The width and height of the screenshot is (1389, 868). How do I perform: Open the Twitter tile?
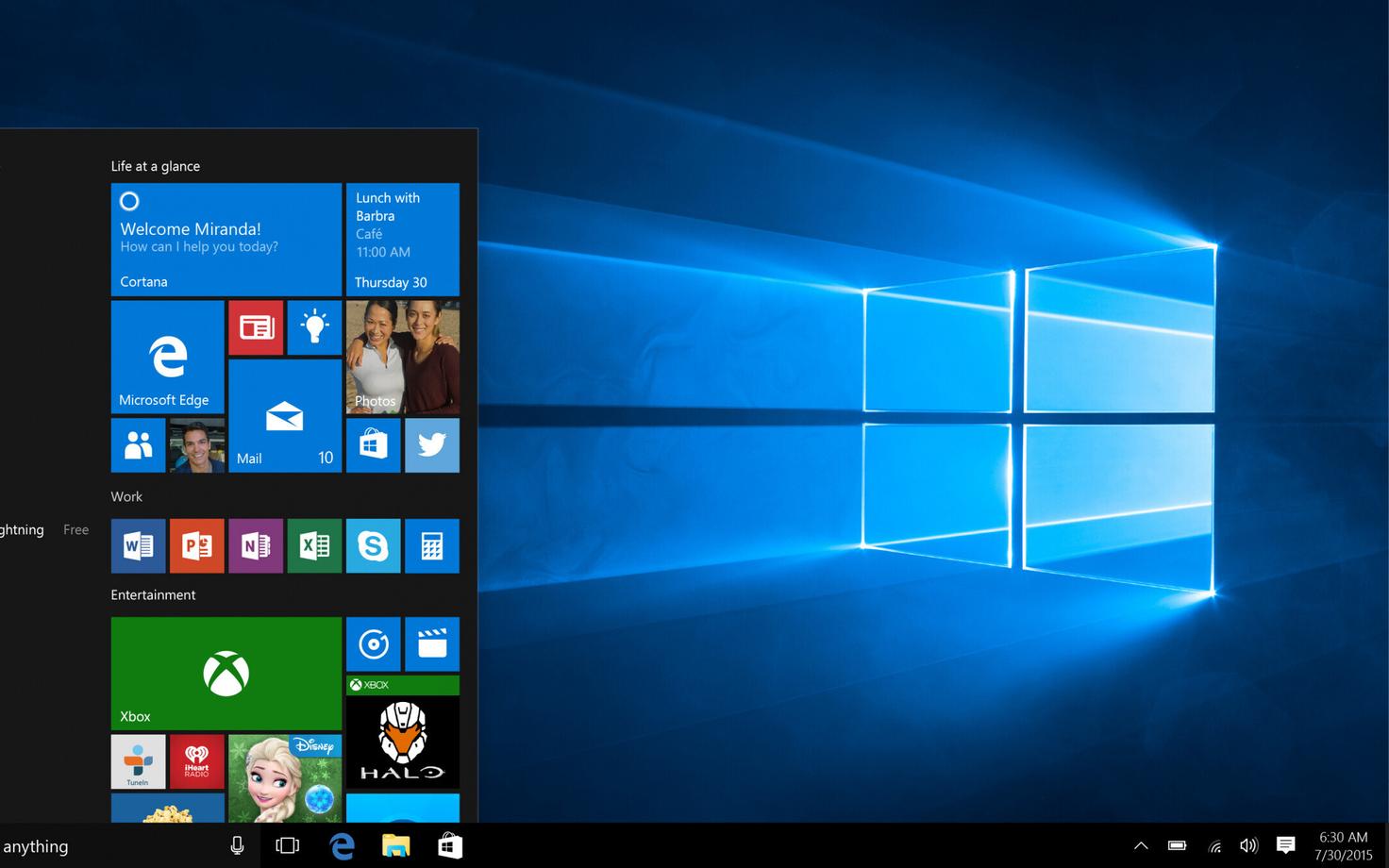click(x=432, y=445)
